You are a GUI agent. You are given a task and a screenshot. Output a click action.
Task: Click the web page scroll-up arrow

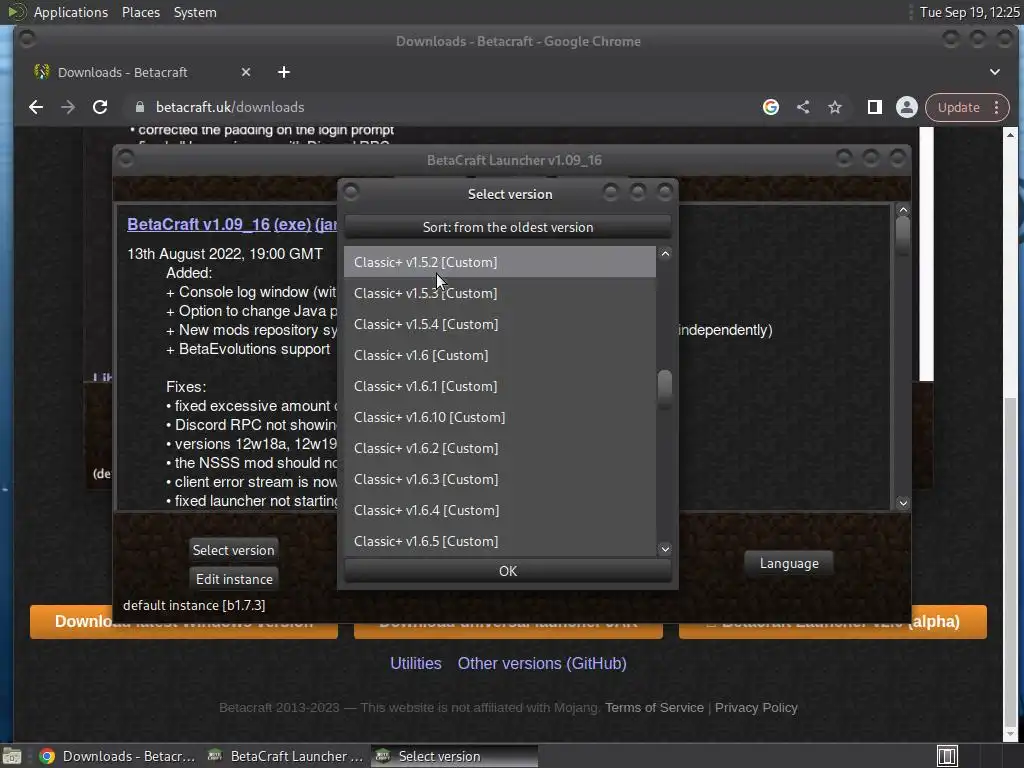click(1010, 135)
